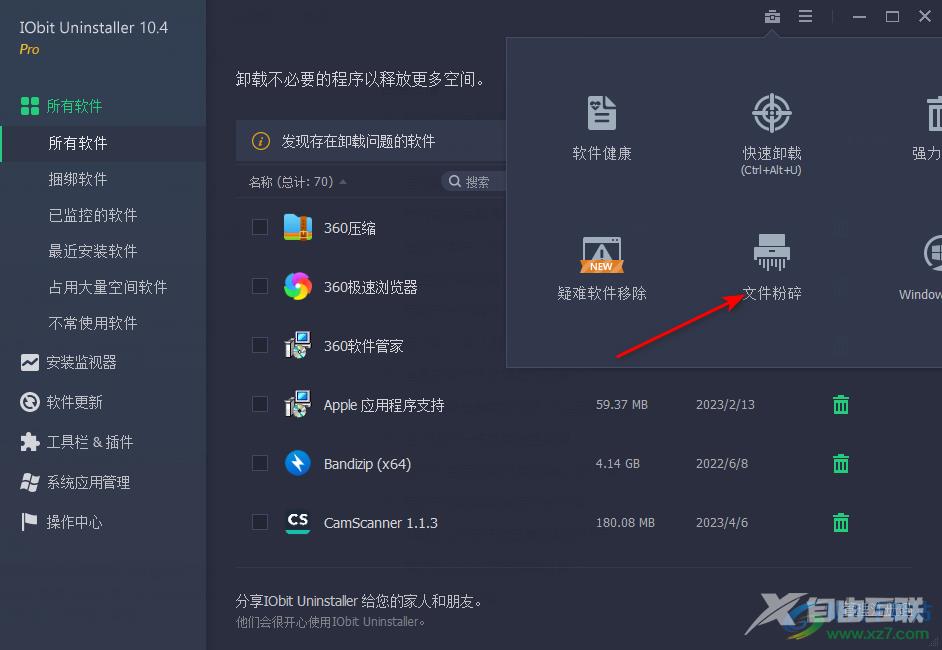Click the CamScanner app icon
942x650 pixels.
(297, 522)
